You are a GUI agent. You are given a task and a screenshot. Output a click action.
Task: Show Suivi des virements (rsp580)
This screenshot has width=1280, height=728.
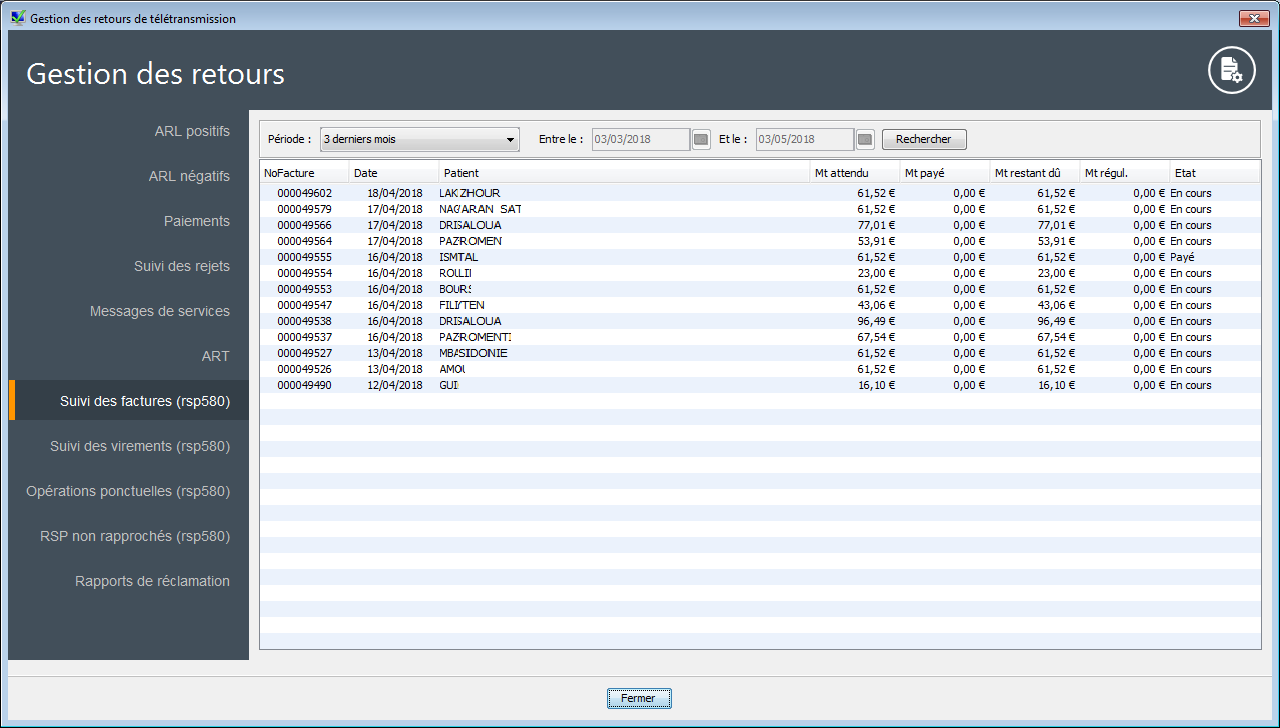click(x=139, y=446)
